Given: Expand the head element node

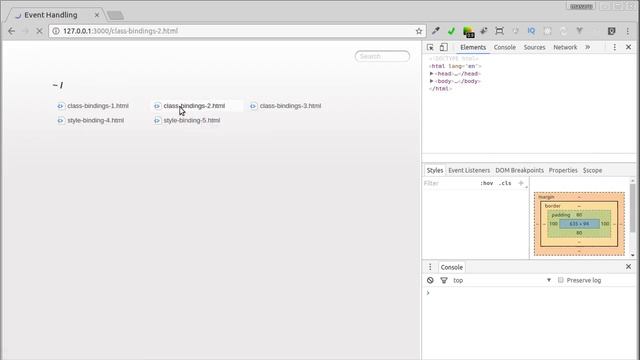Looking at the screenshot, I should 431,73.
